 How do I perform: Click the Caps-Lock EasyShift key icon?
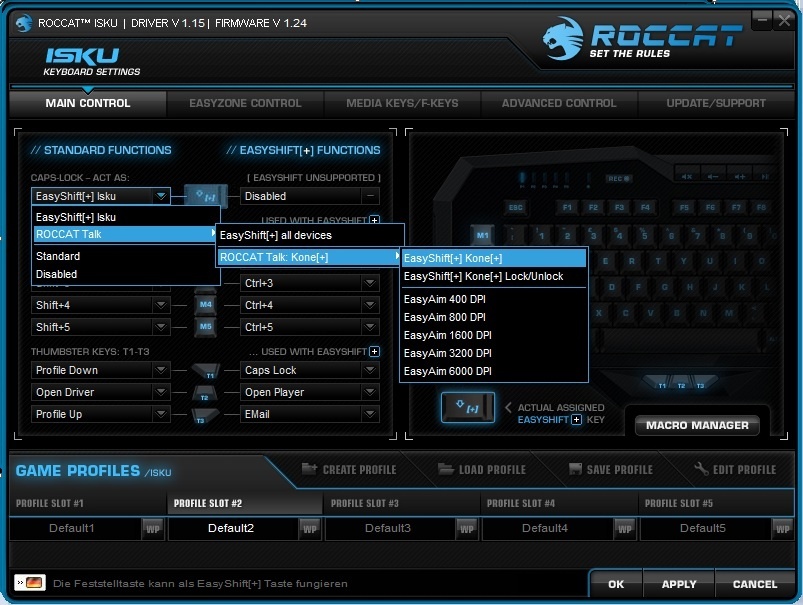[206, 196]
